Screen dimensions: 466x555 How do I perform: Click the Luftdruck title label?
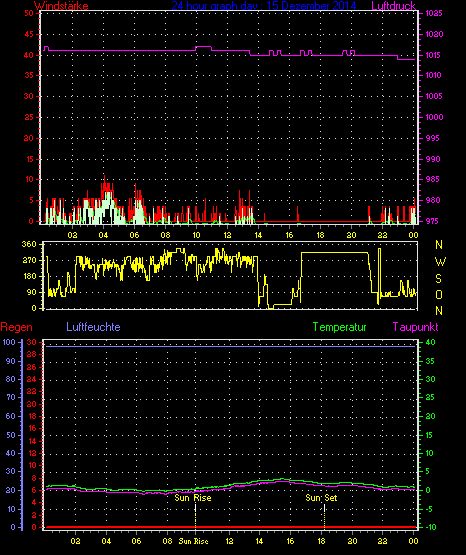pyautogui.click(x=393, y=6)
